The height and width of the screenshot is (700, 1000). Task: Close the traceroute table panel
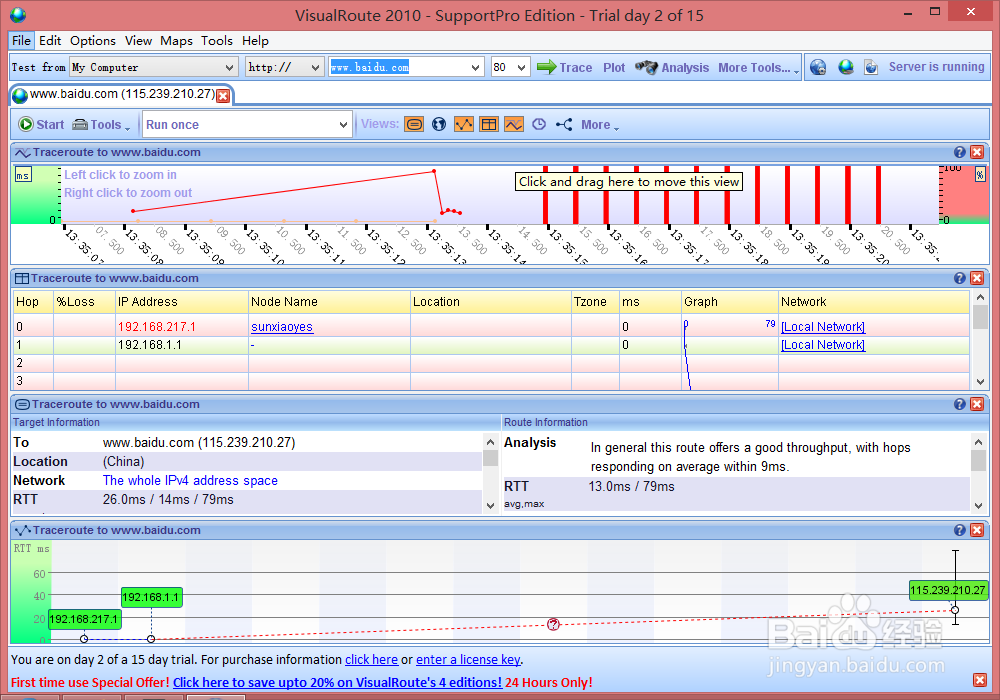click(977, 278)
